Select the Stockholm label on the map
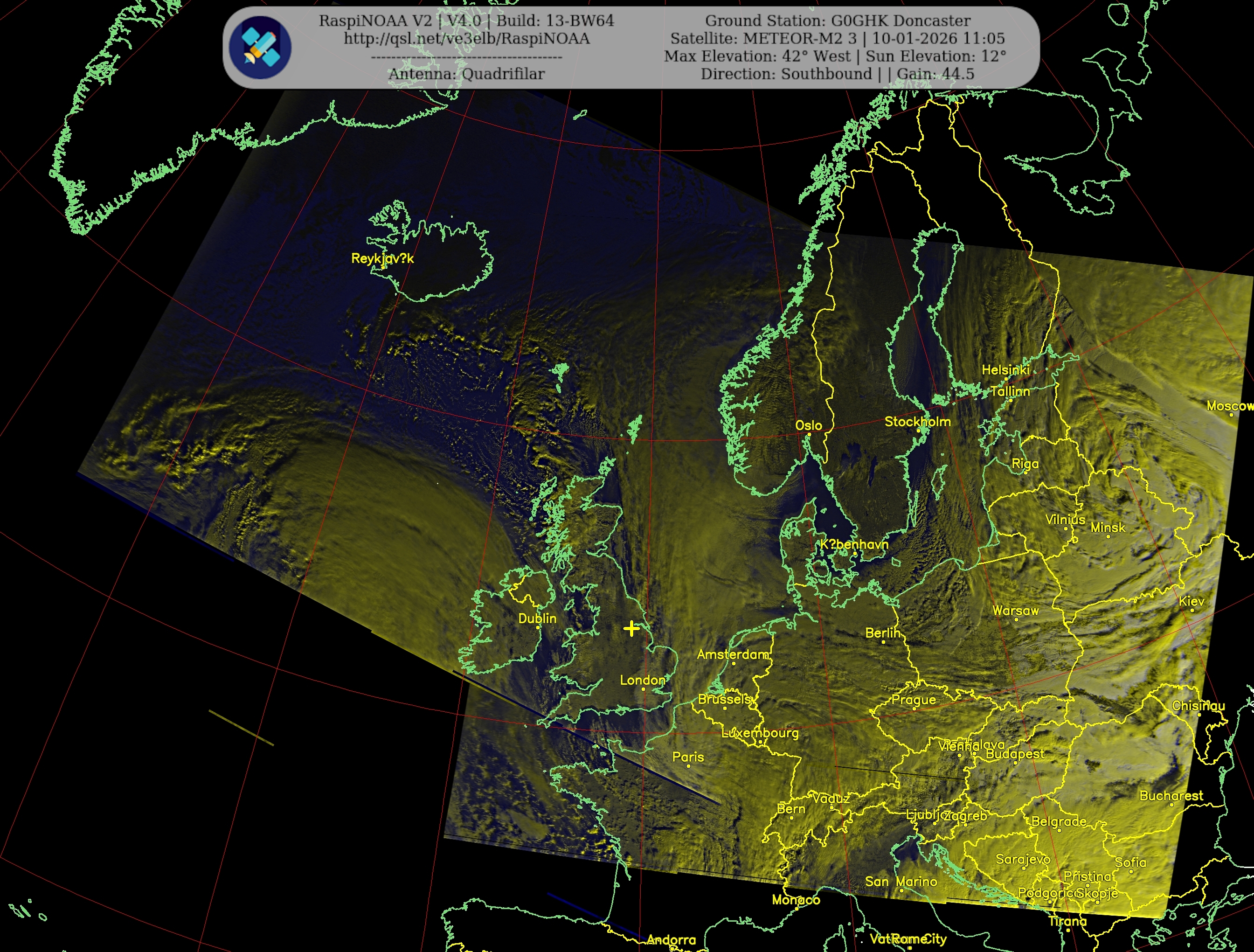 (917, 421)
